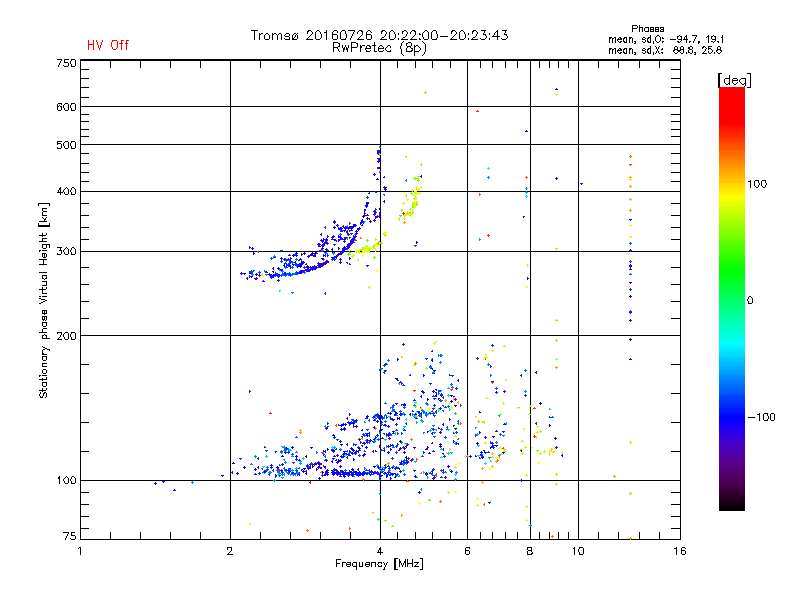Click the y-axis '300' tick label
The width and height of the screenshot is (800, 600).
[x=66, y=252]
